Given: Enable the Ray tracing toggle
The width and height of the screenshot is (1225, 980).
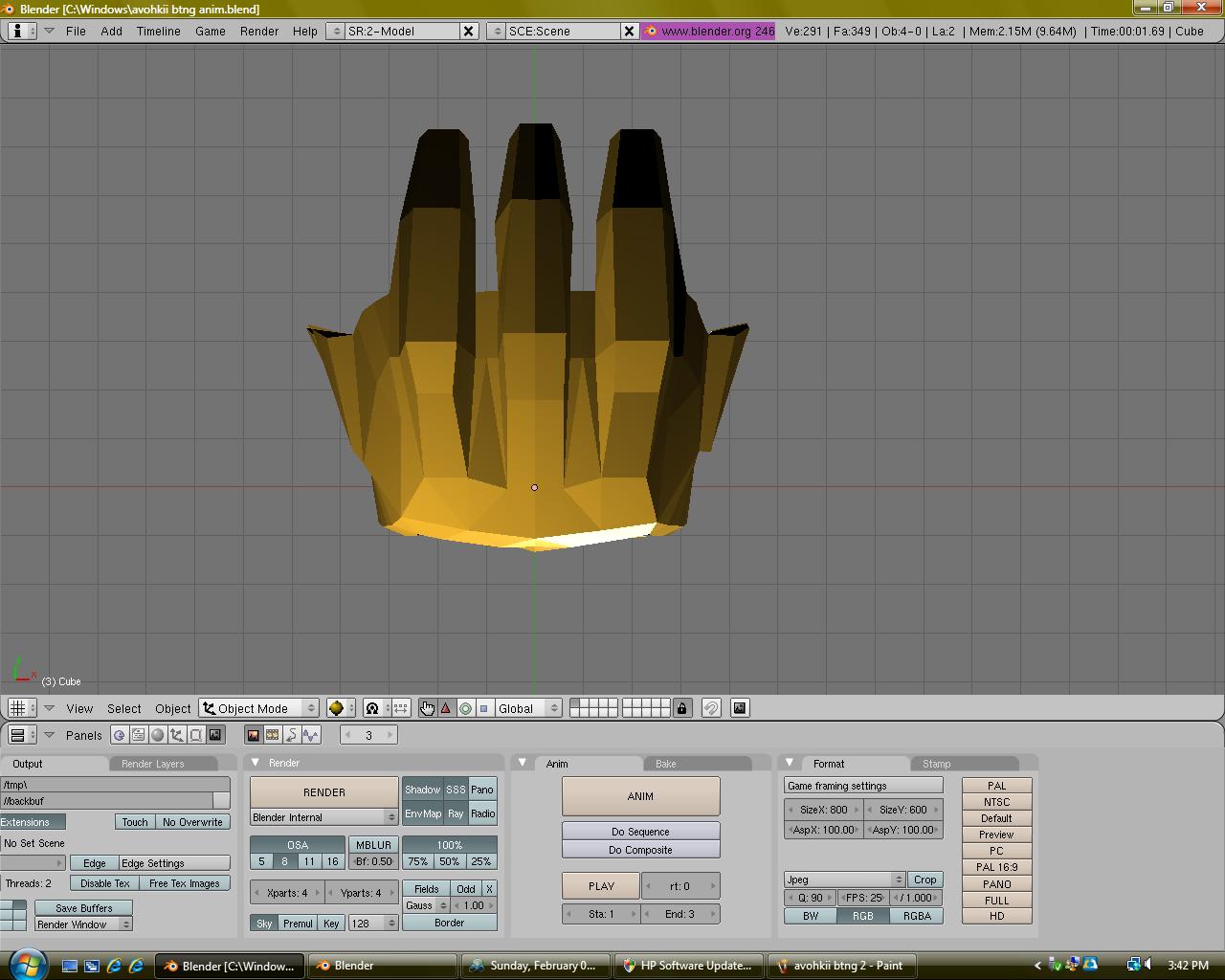Looking at the screenshot, I should [456, 813].
